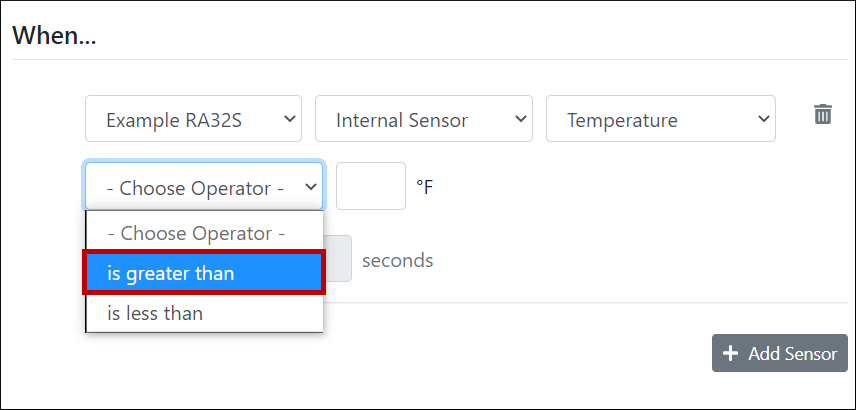
Task: Click the plus icon on Add Sensor
Action: coord(731,353)
